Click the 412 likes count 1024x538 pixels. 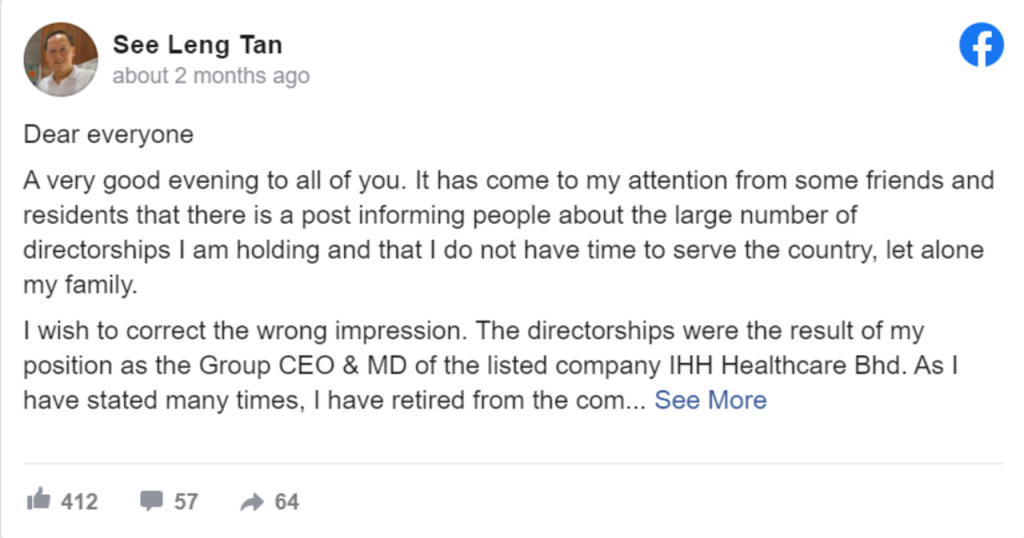[79, 501]
